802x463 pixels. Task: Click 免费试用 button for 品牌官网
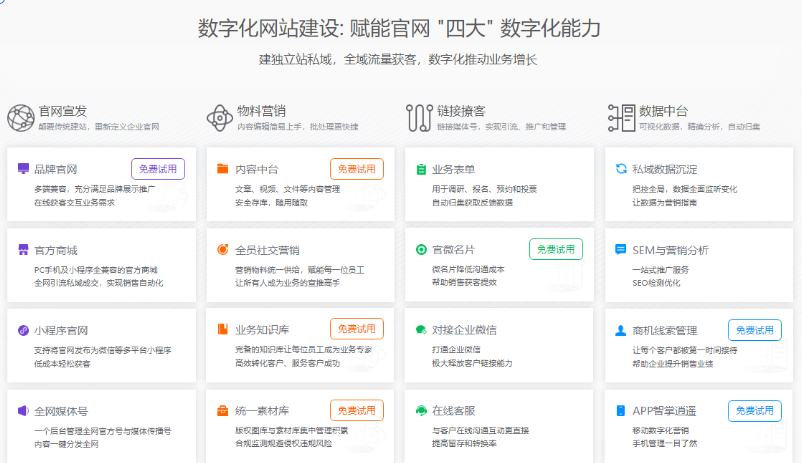[x=158, y=169]
